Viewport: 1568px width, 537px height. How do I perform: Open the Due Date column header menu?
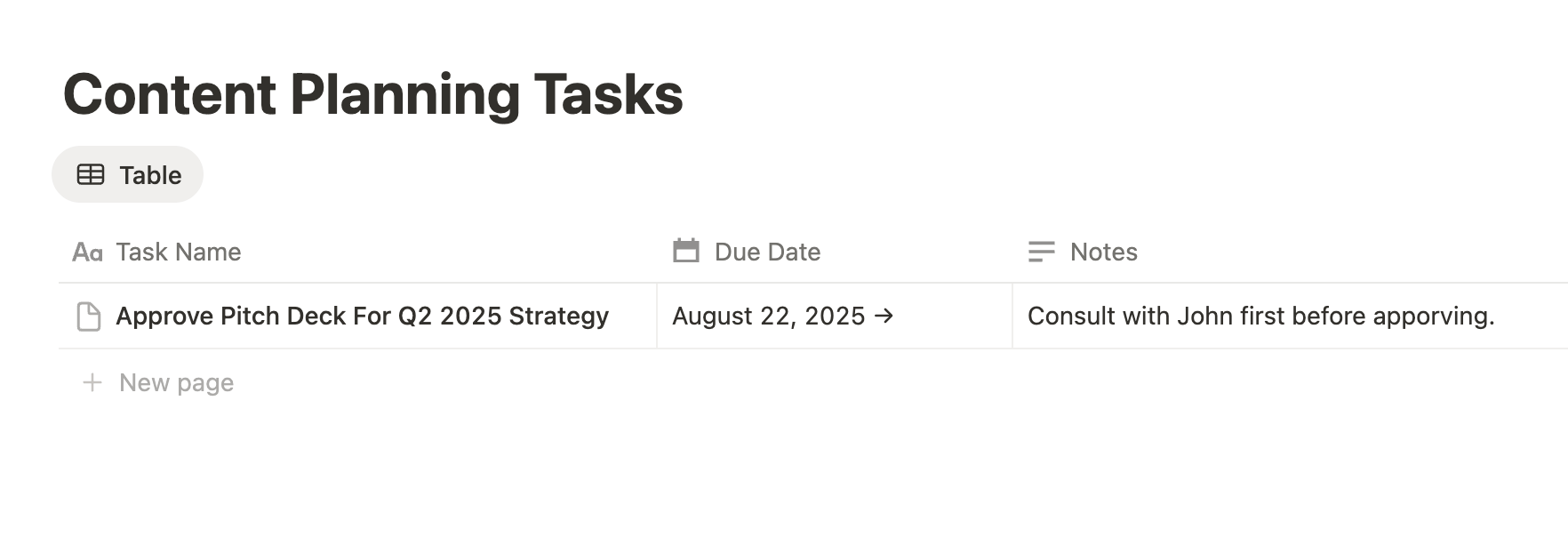click(767, 252)
